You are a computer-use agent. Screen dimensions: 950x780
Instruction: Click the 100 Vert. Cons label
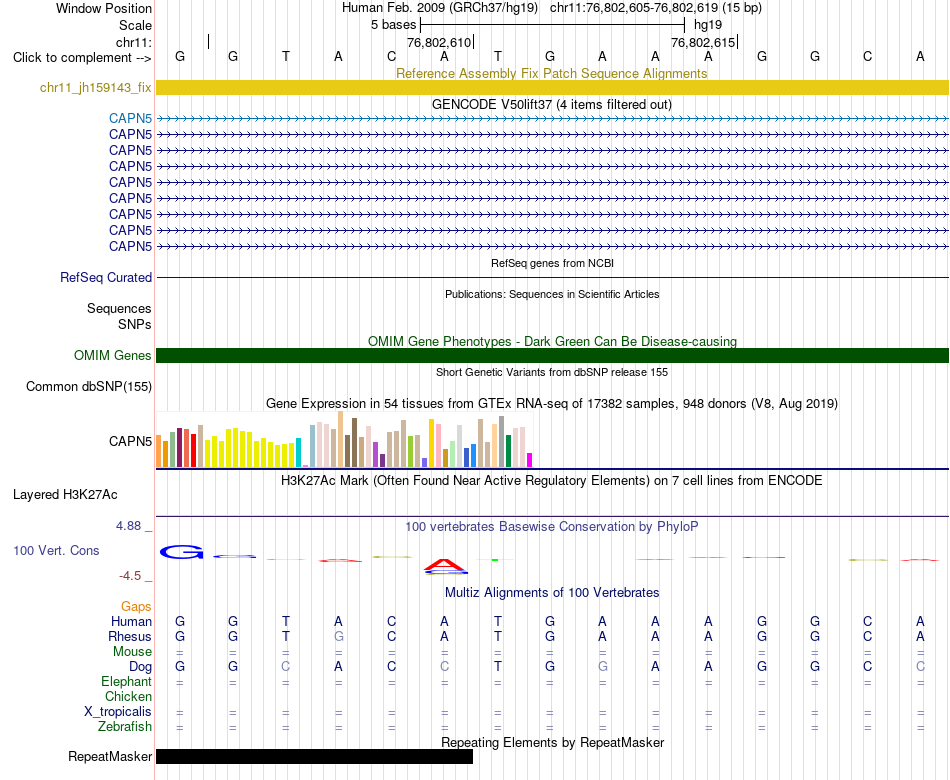pyautogui.click(x=56, y=550)
